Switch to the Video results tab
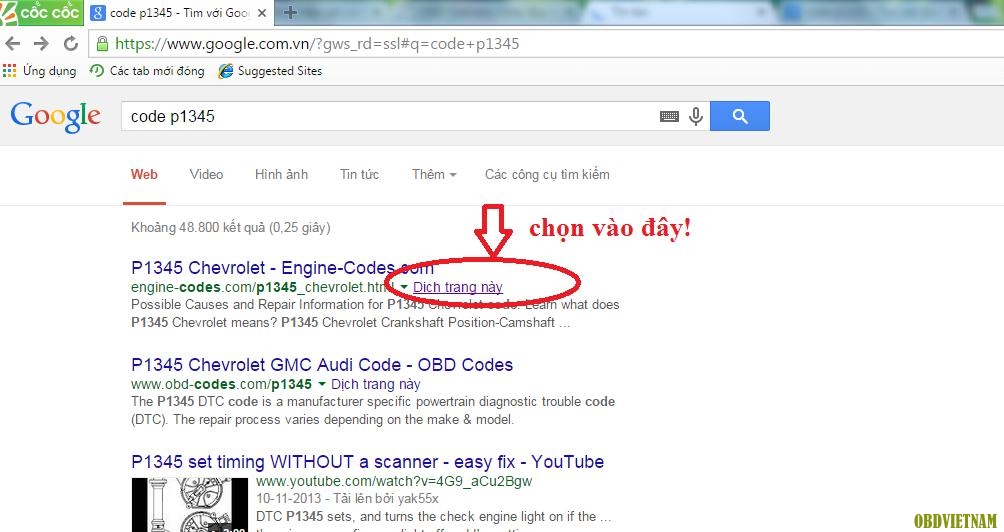Screen dimensions: 1004x532 pyautogui.click(x=206, y=174)
